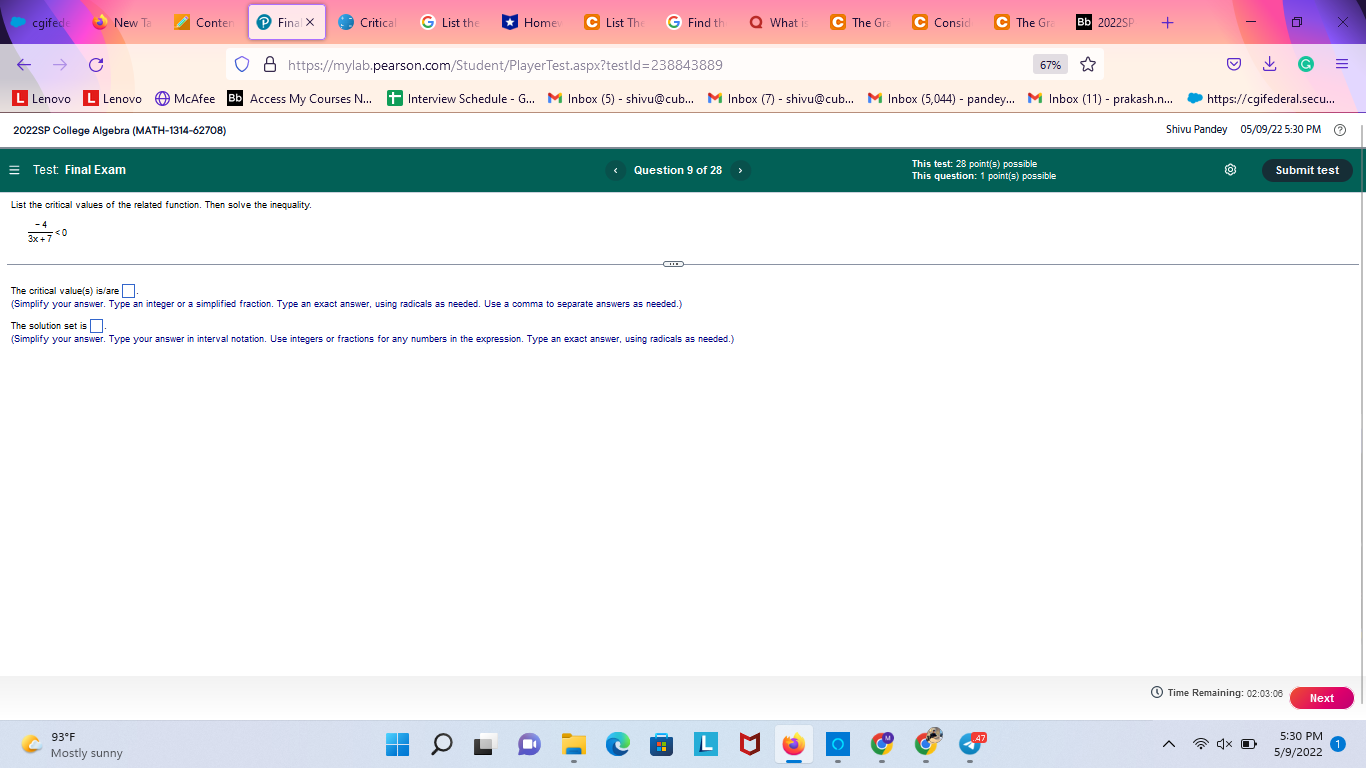Click the Firefox icon on the taskbar
Image resolution: width=1366 pixels, height=768 pixels.
793,745
